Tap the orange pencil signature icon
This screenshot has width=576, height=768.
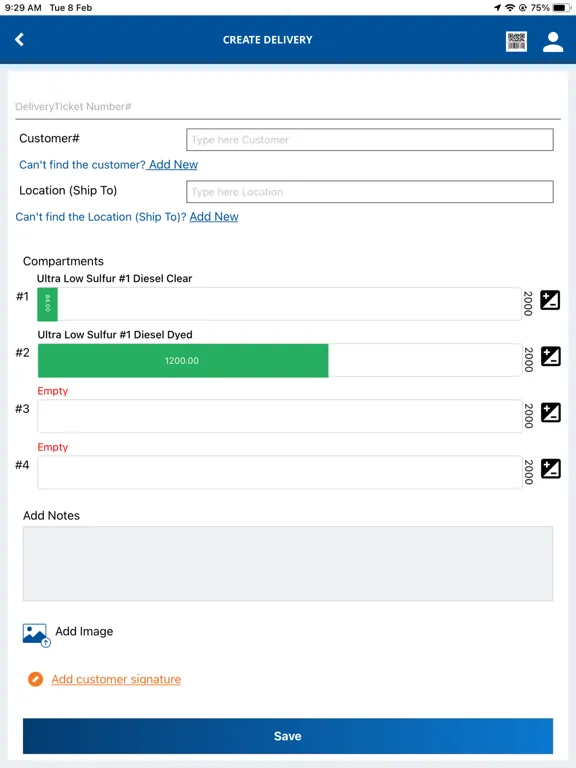(35, 679)
